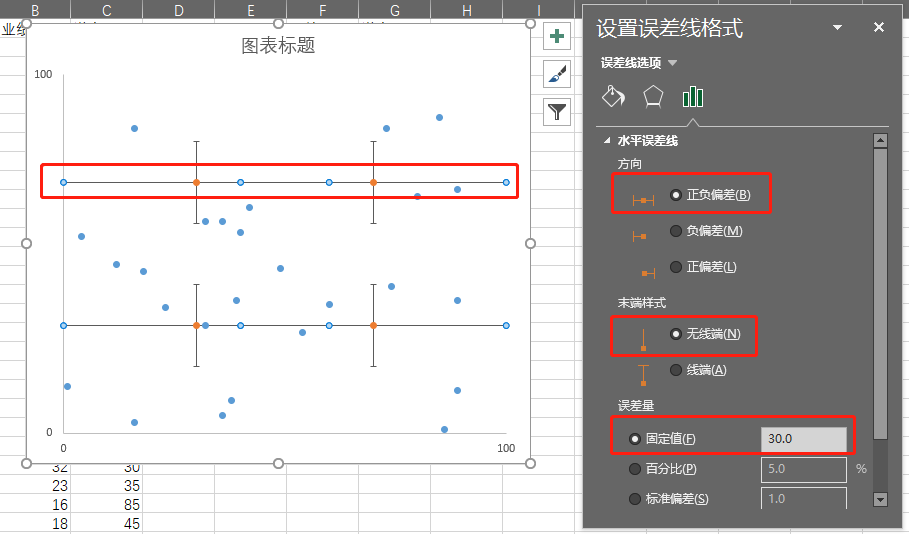
Task: Open Chart Filters funnel button
Action: 557,112
